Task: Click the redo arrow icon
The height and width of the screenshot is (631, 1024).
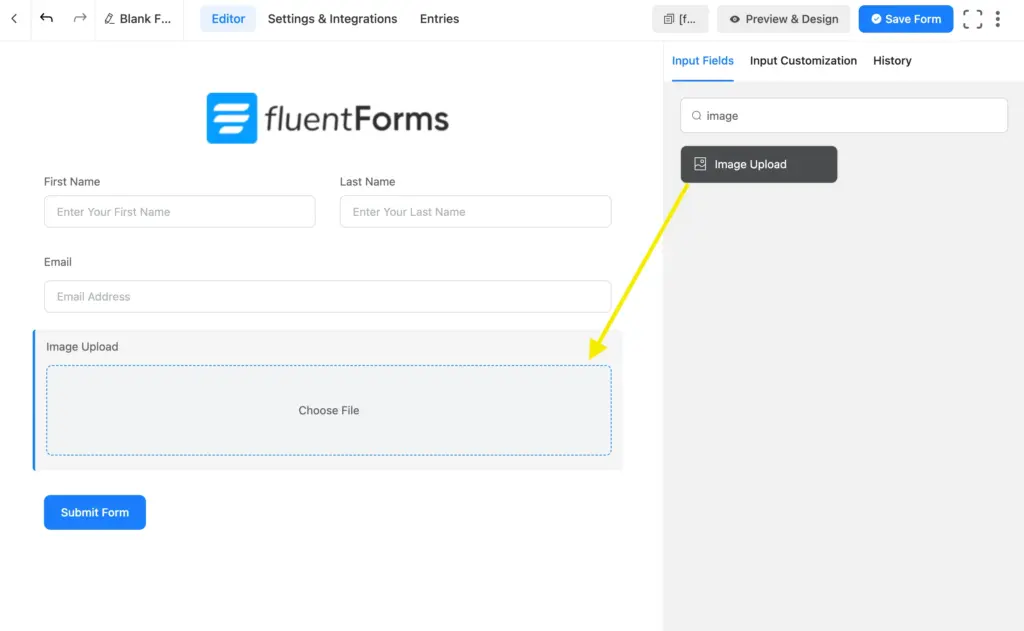Action: 80,19
